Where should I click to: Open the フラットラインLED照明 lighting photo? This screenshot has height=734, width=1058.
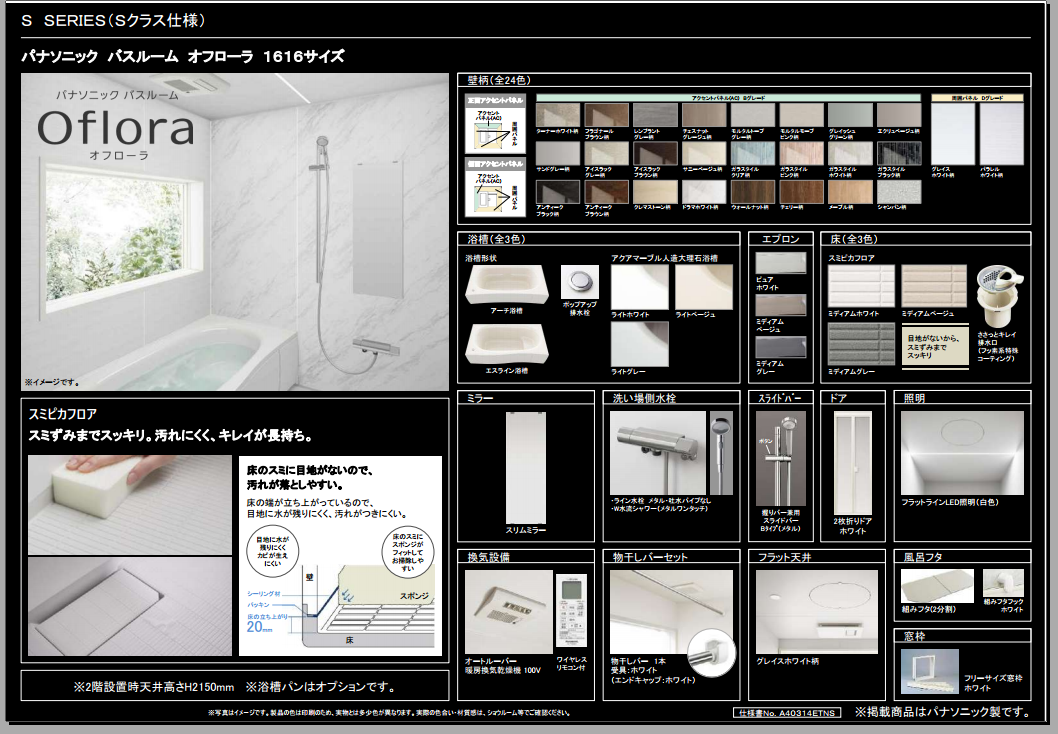pyautogui.click(x=962, y=453)
